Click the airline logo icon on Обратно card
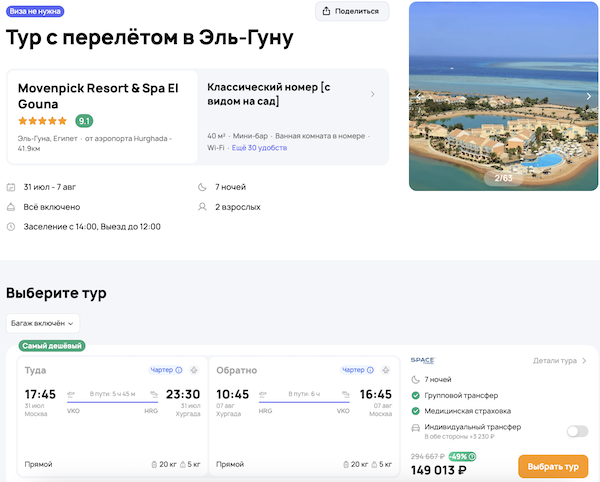The height and width of the screenshot is (482, 600). coord(386,370)
